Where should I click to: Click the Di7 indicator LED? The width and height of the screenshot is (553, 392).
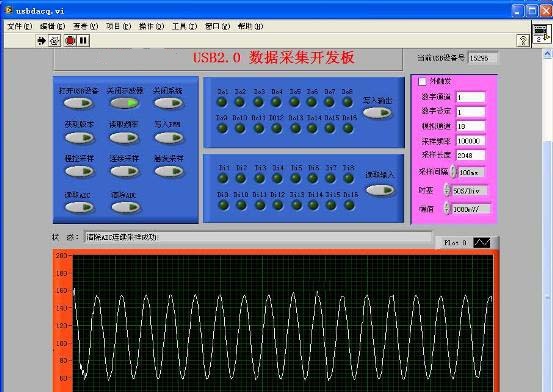(330, 178)
